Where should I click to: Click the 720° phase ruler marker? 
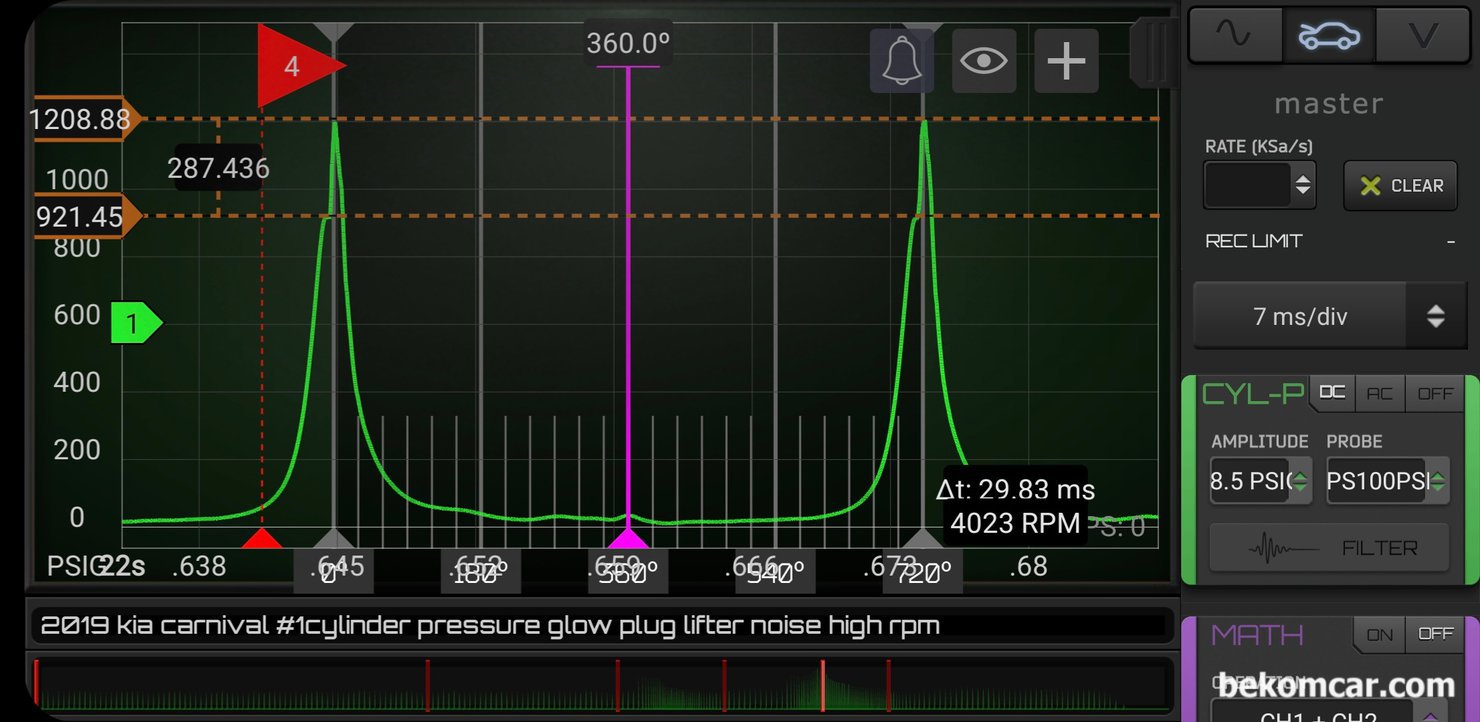click(923, 571)
